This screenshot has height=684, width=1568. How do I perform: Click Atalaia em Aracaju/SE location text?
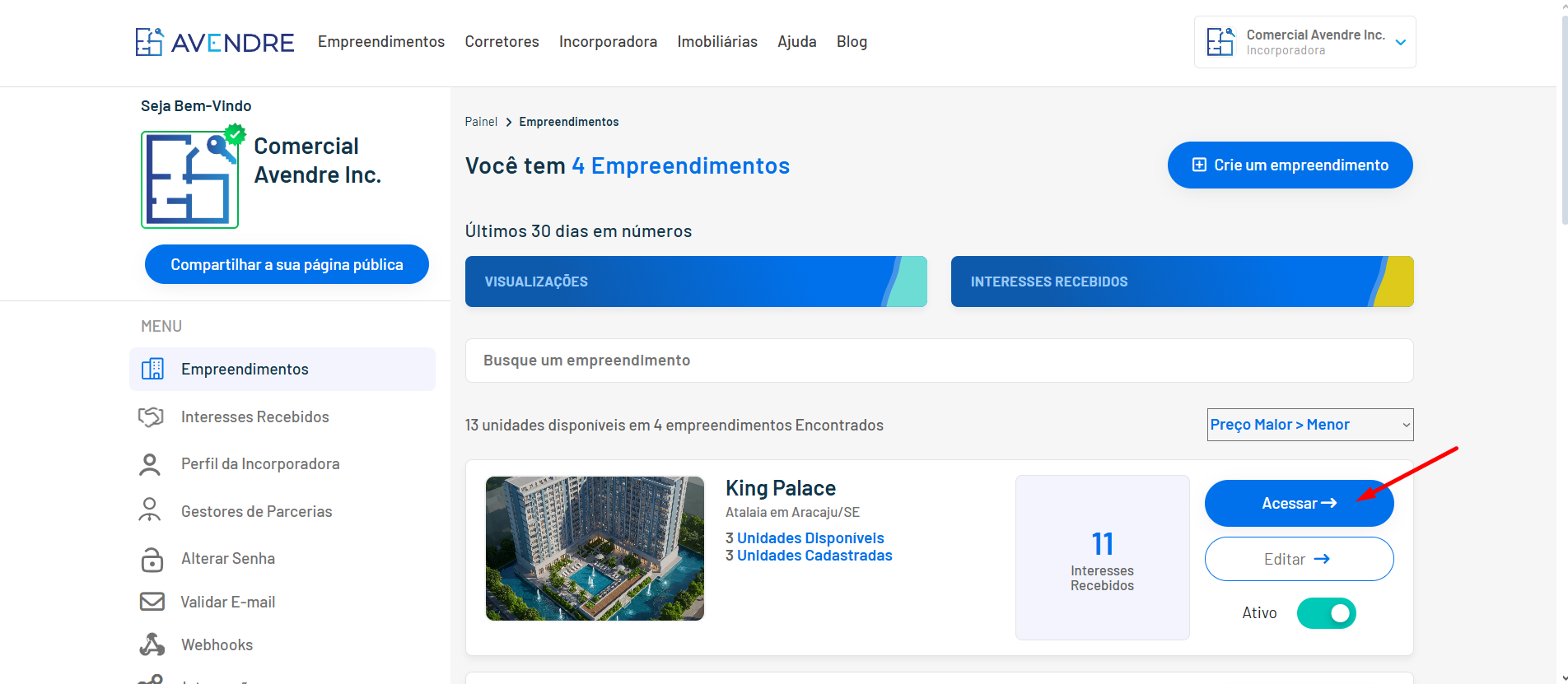point(792,512)
